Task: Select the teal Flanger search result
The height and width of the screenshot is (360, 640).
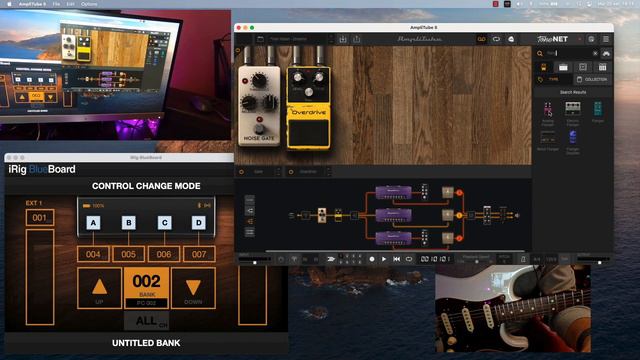Action: 598,109
